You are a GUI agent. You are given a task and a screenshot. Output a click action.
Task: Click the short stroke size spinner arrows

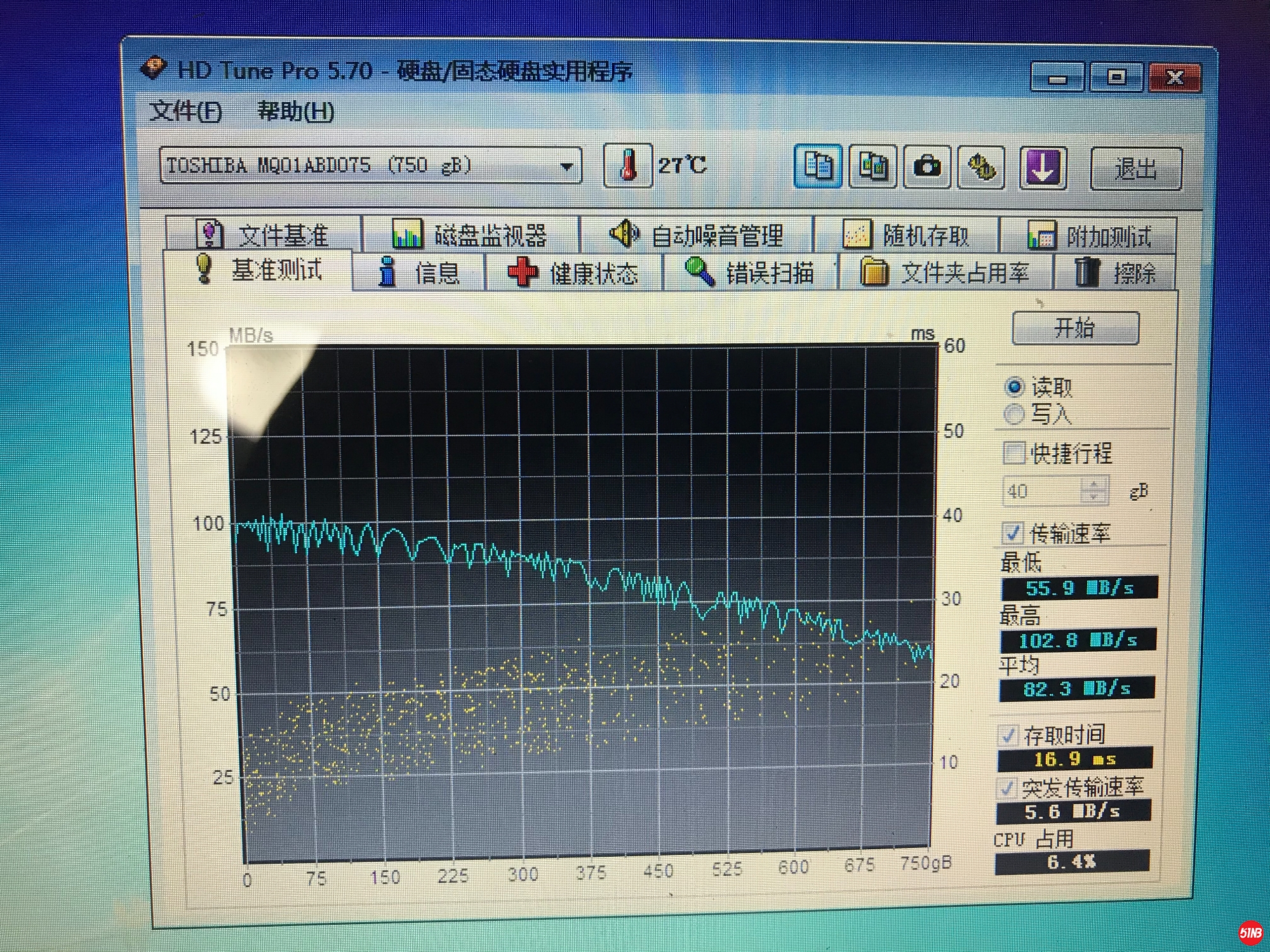tap(1095, 491)
